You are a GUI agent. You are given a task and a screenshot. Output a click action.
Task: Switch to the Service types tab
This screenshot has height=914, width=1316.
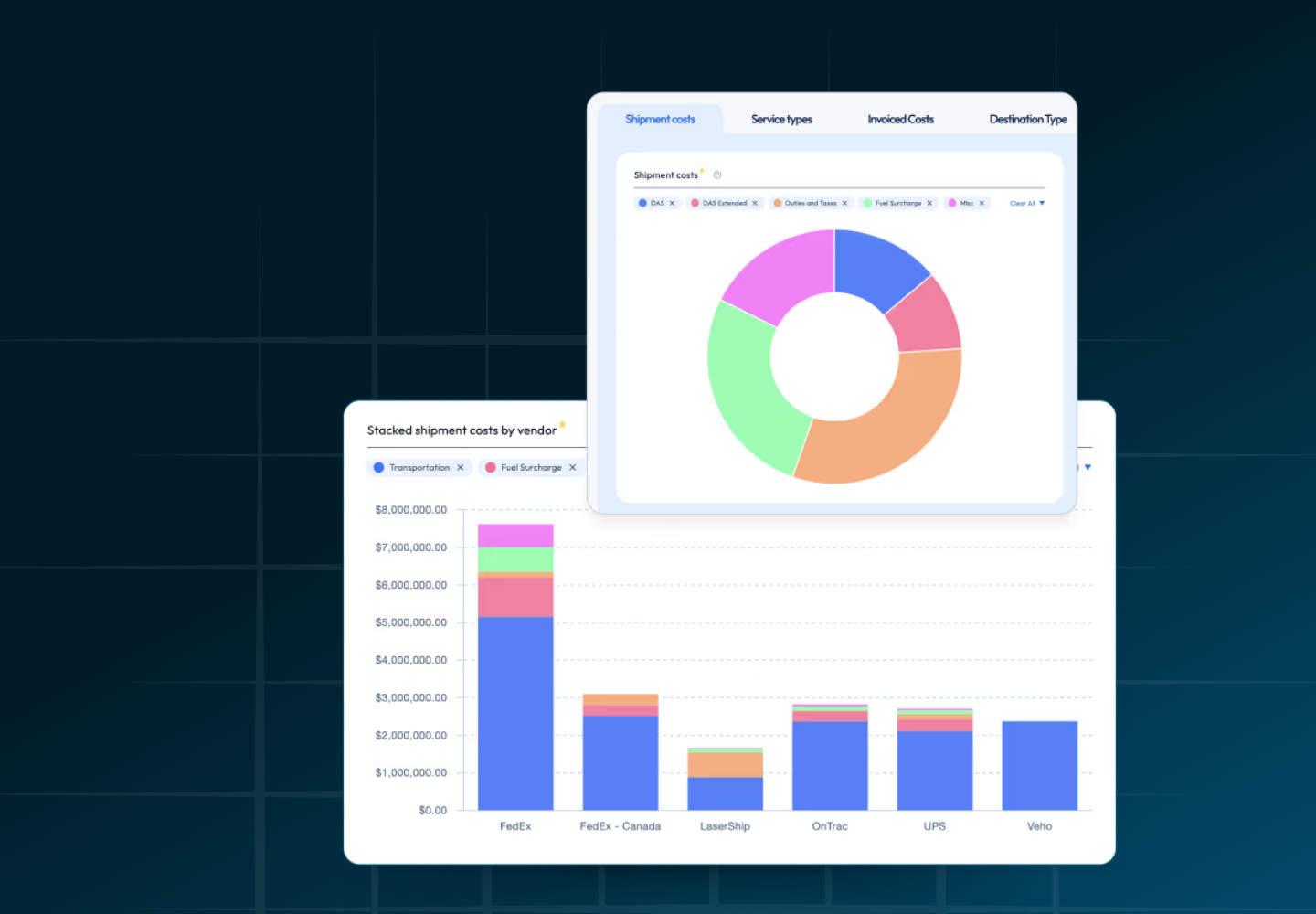coord(781,119)
